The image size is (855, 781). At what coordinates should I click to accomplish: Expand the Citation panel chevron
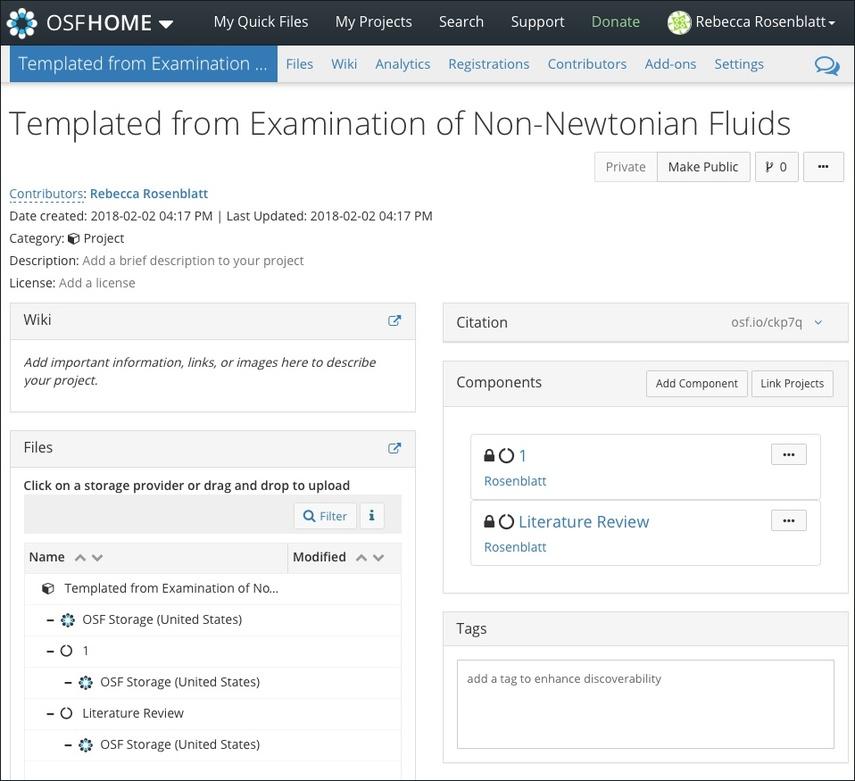818,322
